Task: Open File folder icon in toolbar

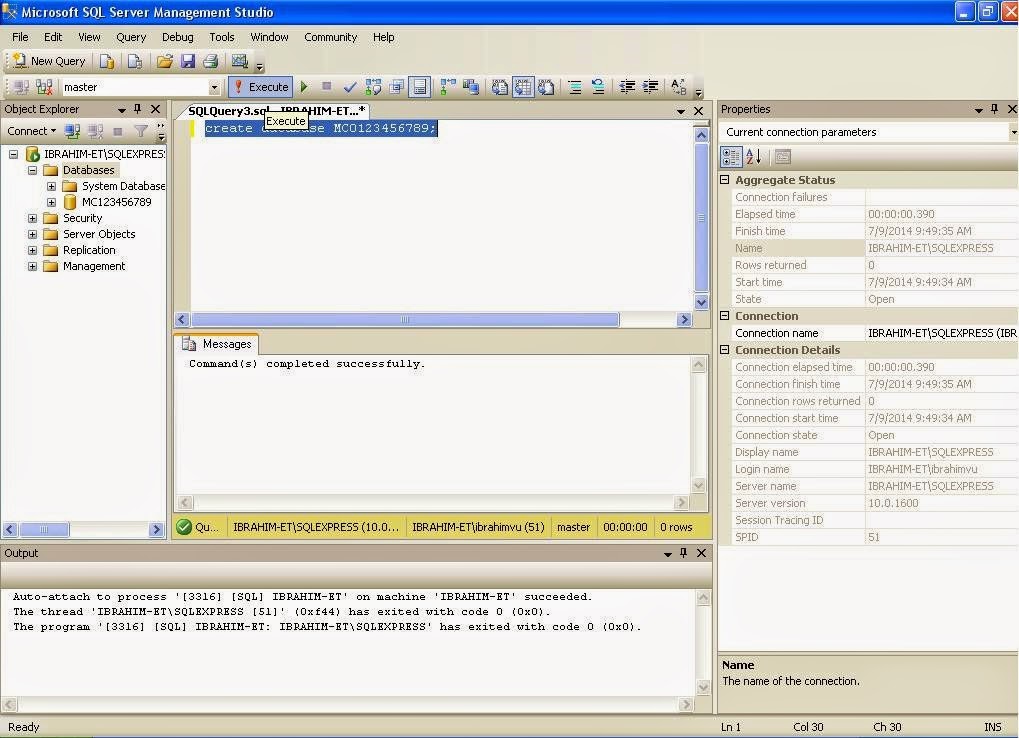Action: (164, 61)
